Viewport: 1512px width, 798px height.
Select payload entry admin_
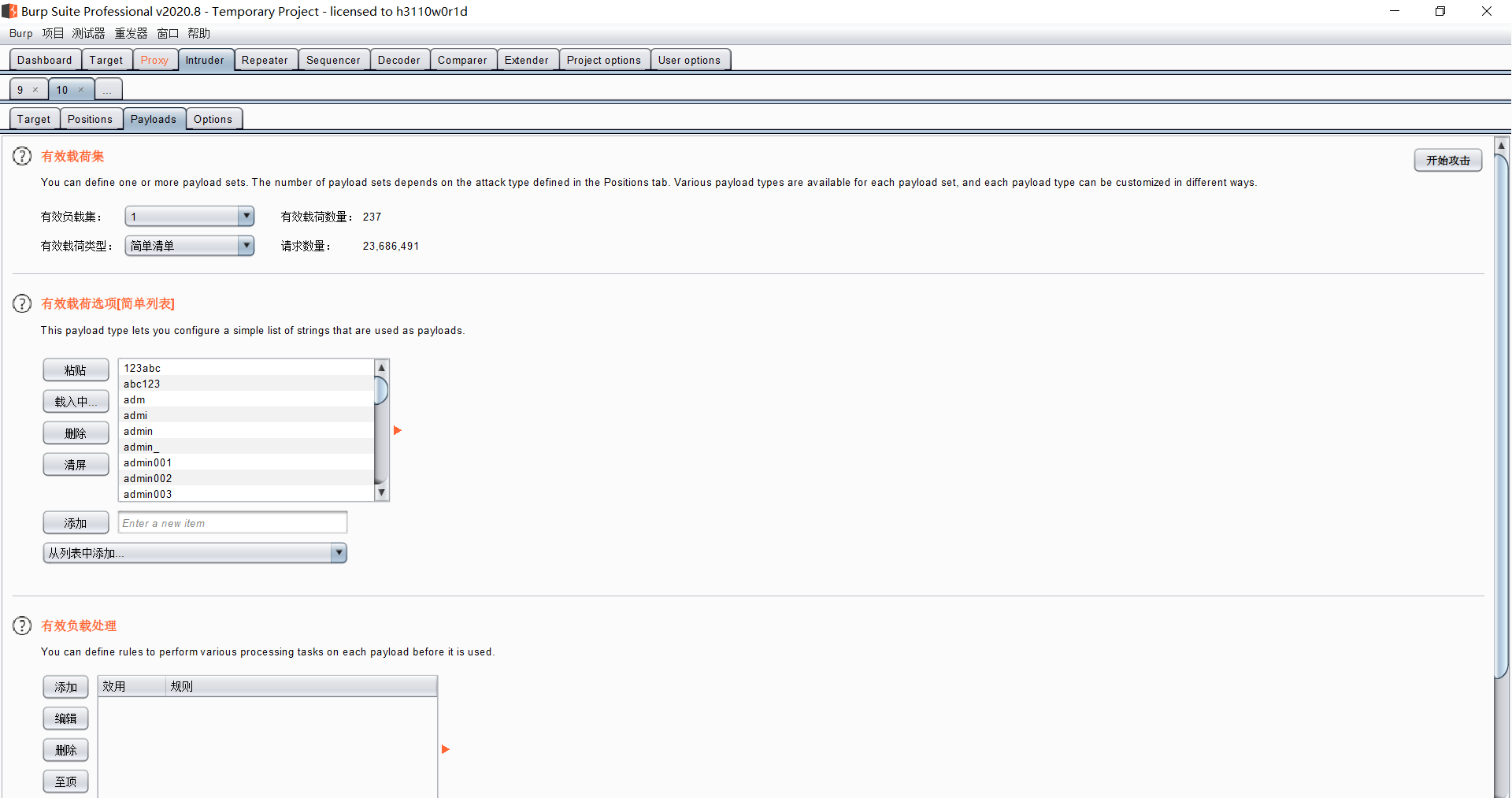click(246, 447)
